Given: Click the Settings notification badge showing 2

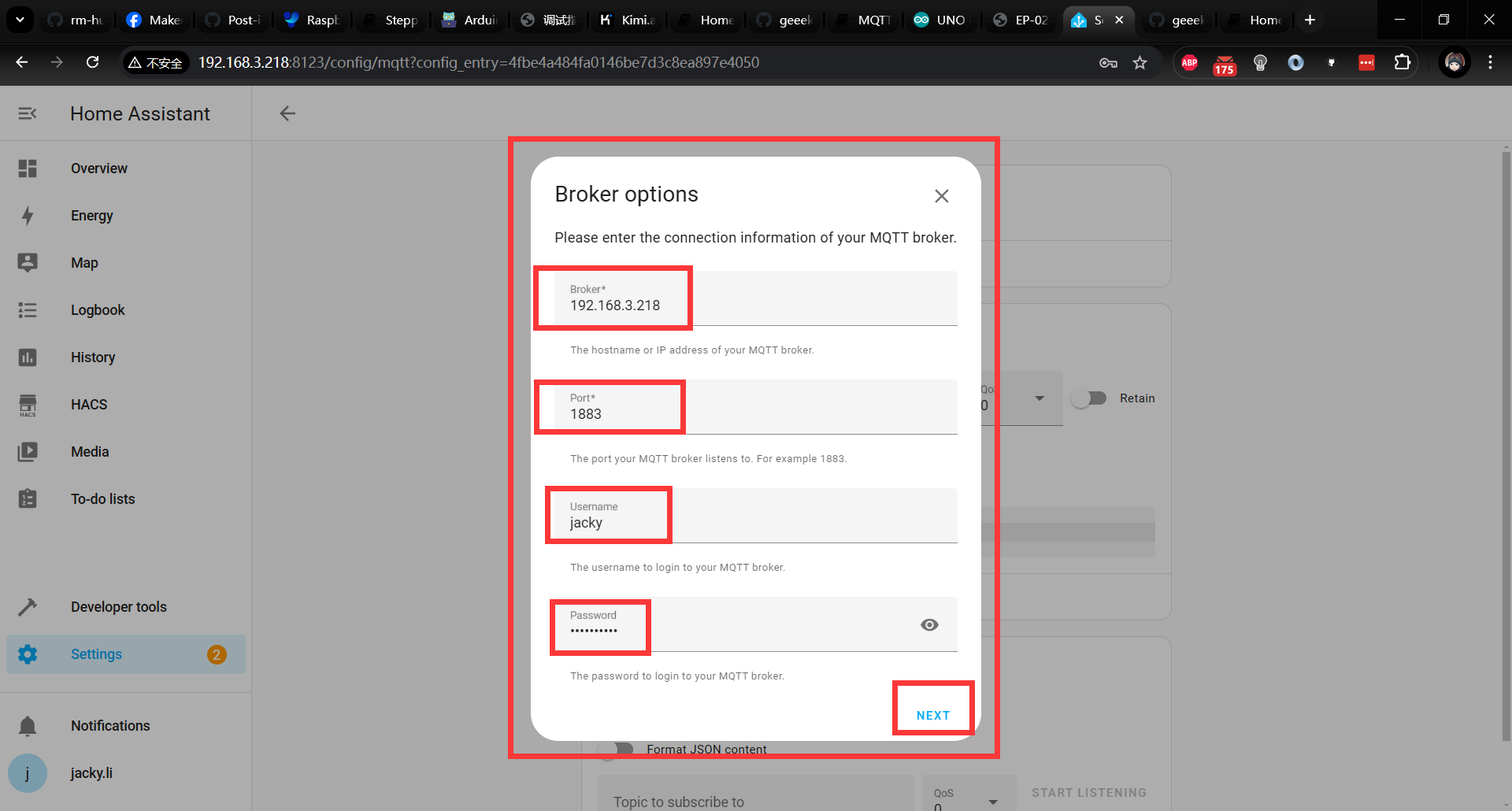Looking at the screenshot, I should [x=217, y=654].
